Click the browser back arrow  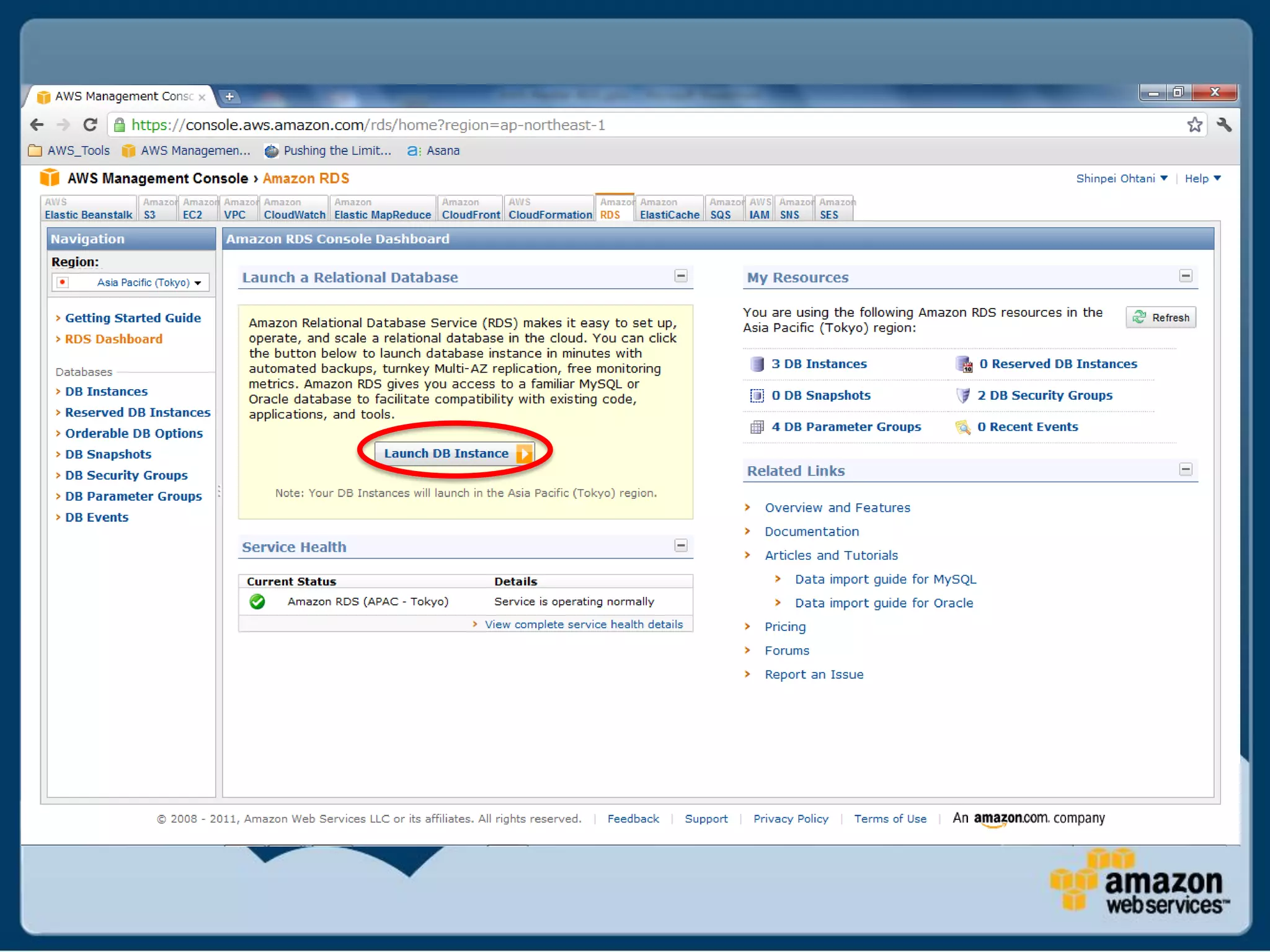(x=37, y=125)
